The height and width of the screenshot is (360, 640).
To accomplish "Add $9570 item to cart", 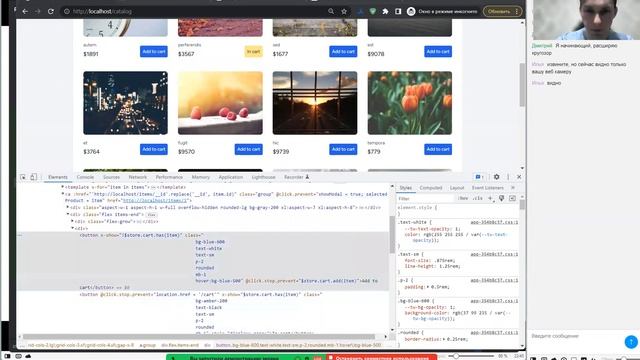I will (249, 149).
